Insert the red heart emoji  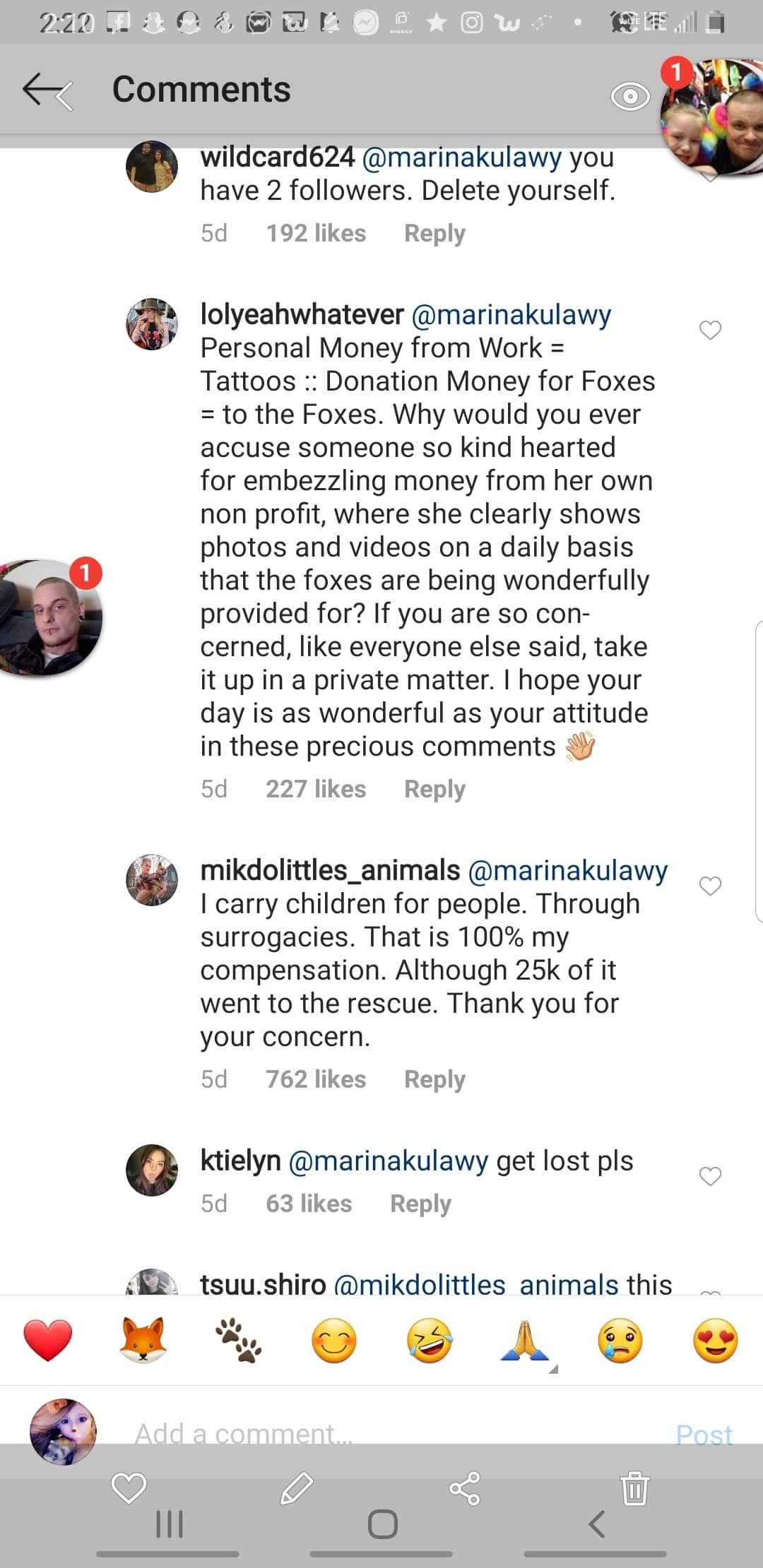pyautogui.click(x=48, y=1341)
